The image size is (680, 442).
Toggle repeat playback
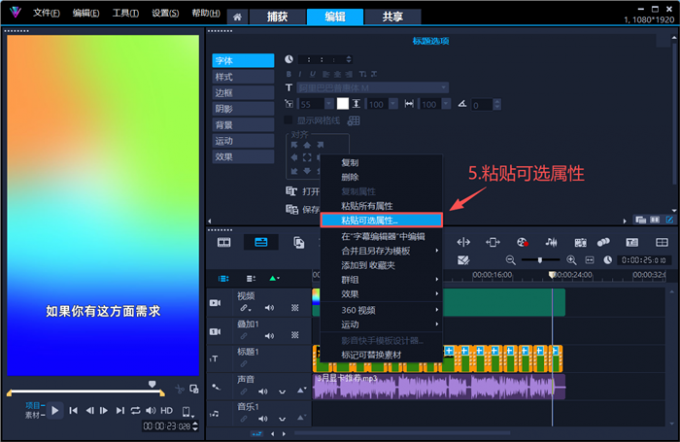pyautogui.click(x=135, y=410)
